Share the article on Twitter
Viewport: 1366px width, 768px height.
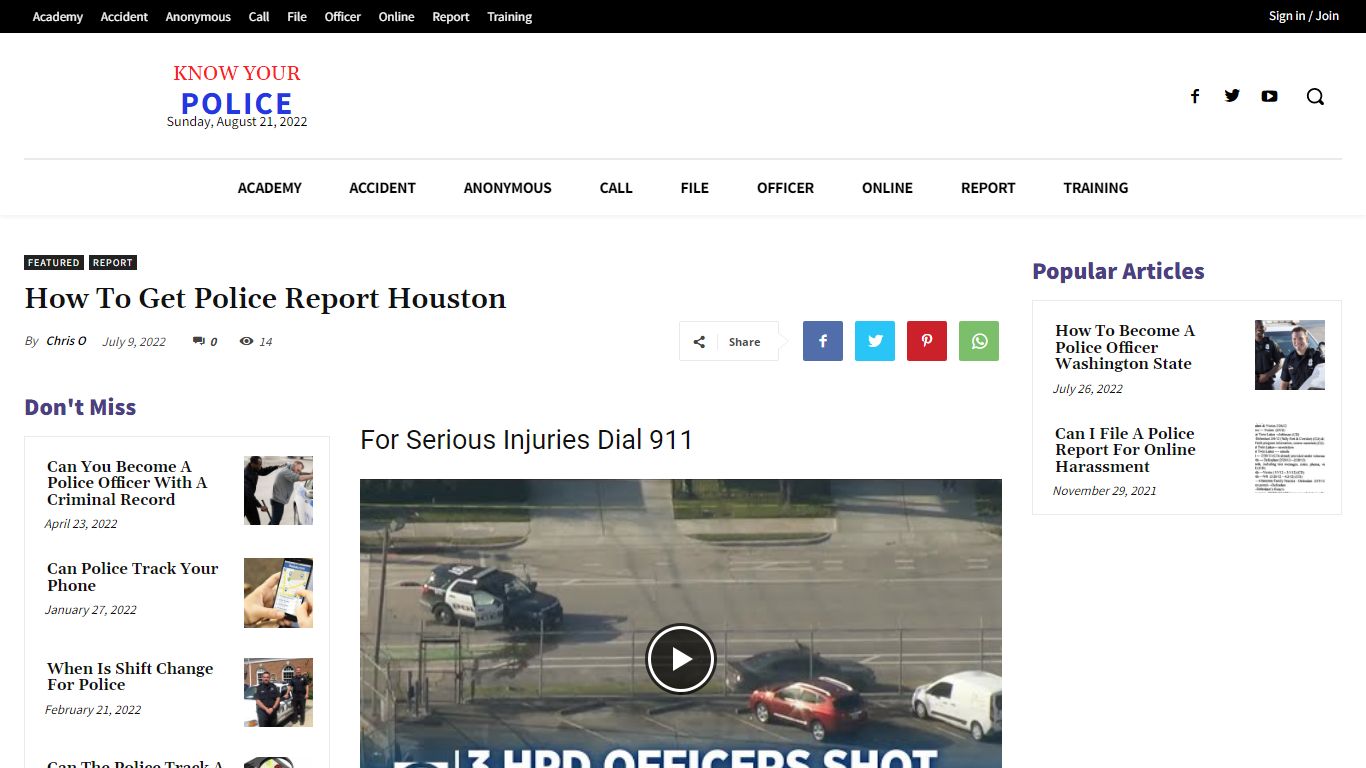(x=875, y=341)
